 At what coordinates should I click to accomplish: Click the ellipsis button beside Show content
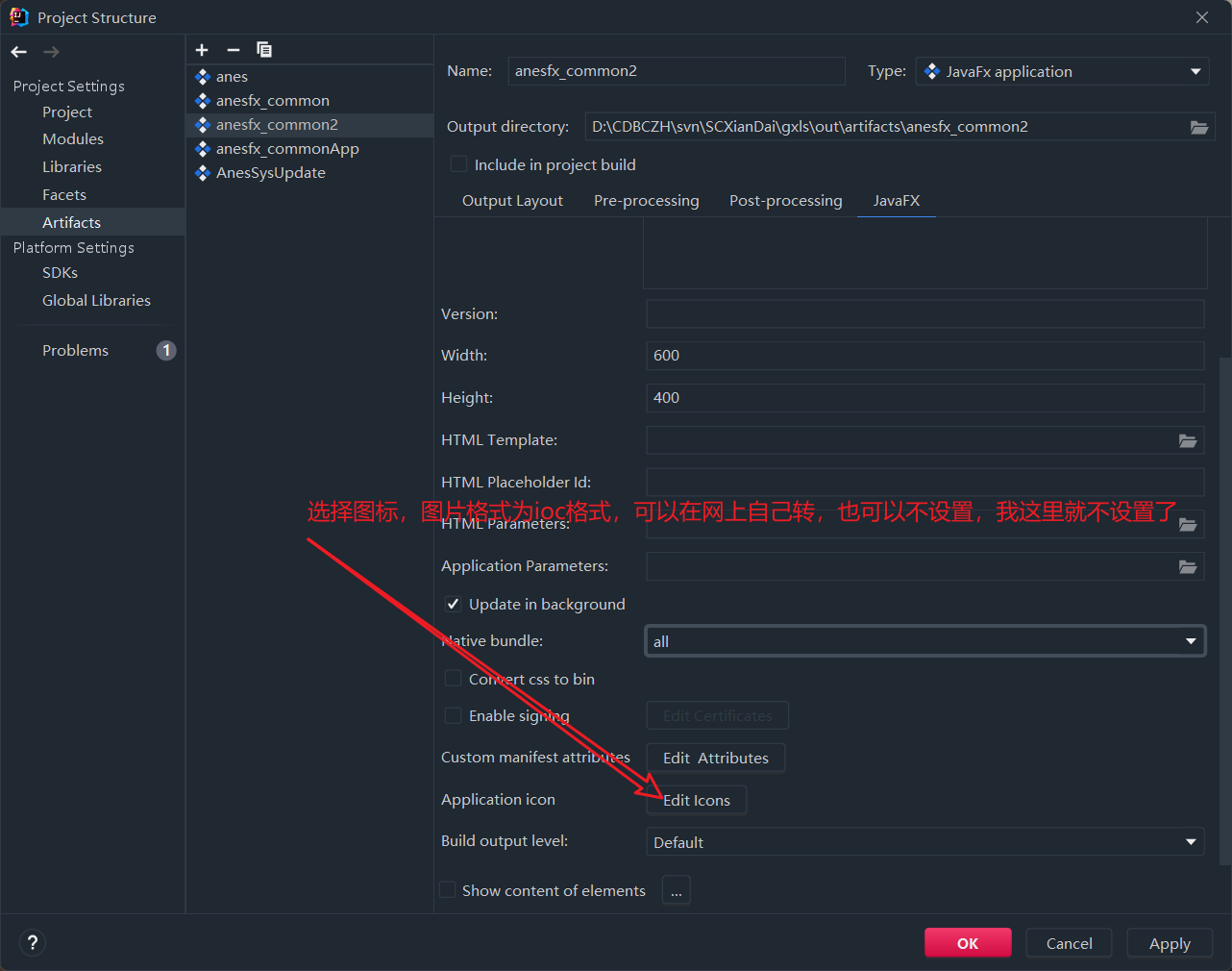click(676, 890)
